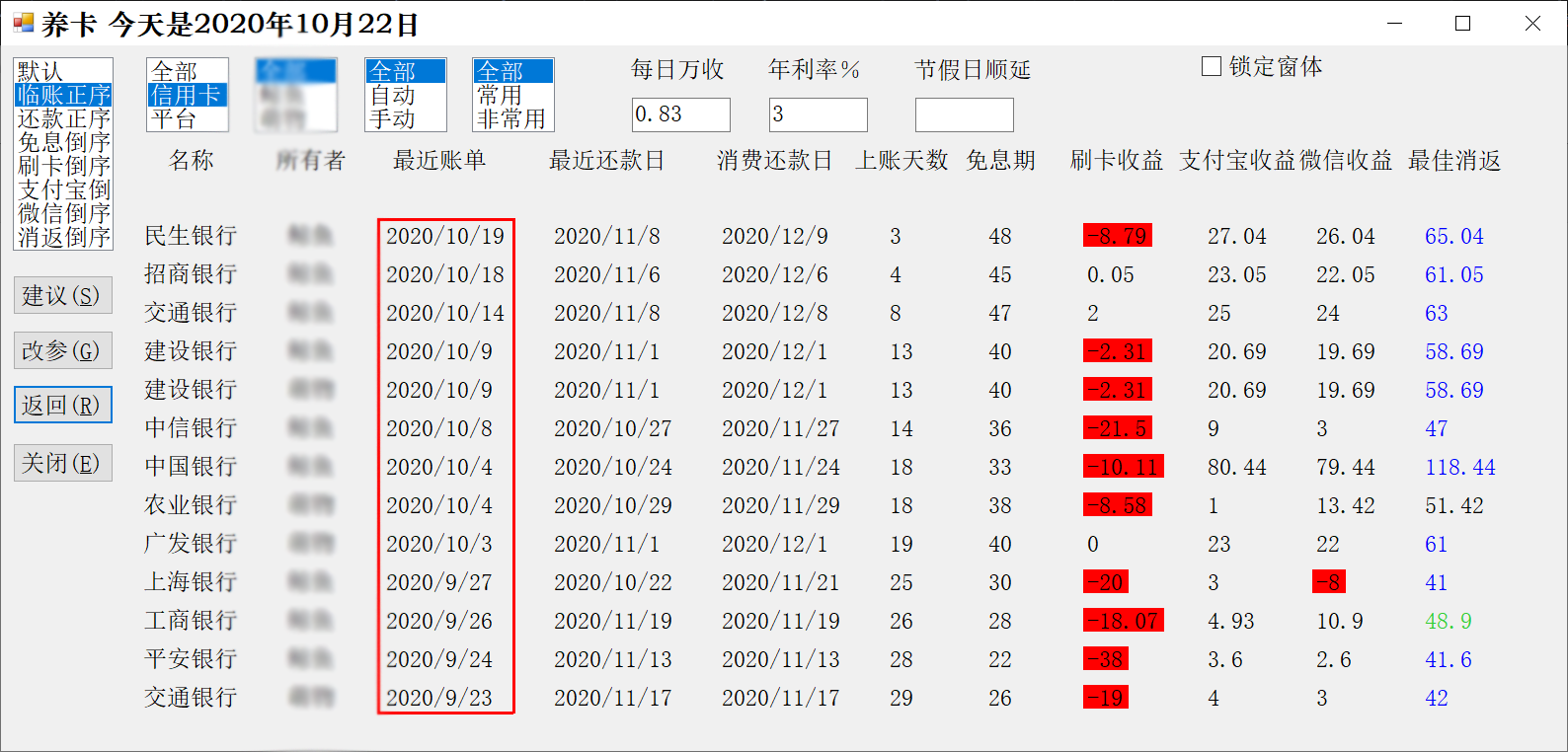Choose 平台 in the card type list

click(x=188, y=118)
